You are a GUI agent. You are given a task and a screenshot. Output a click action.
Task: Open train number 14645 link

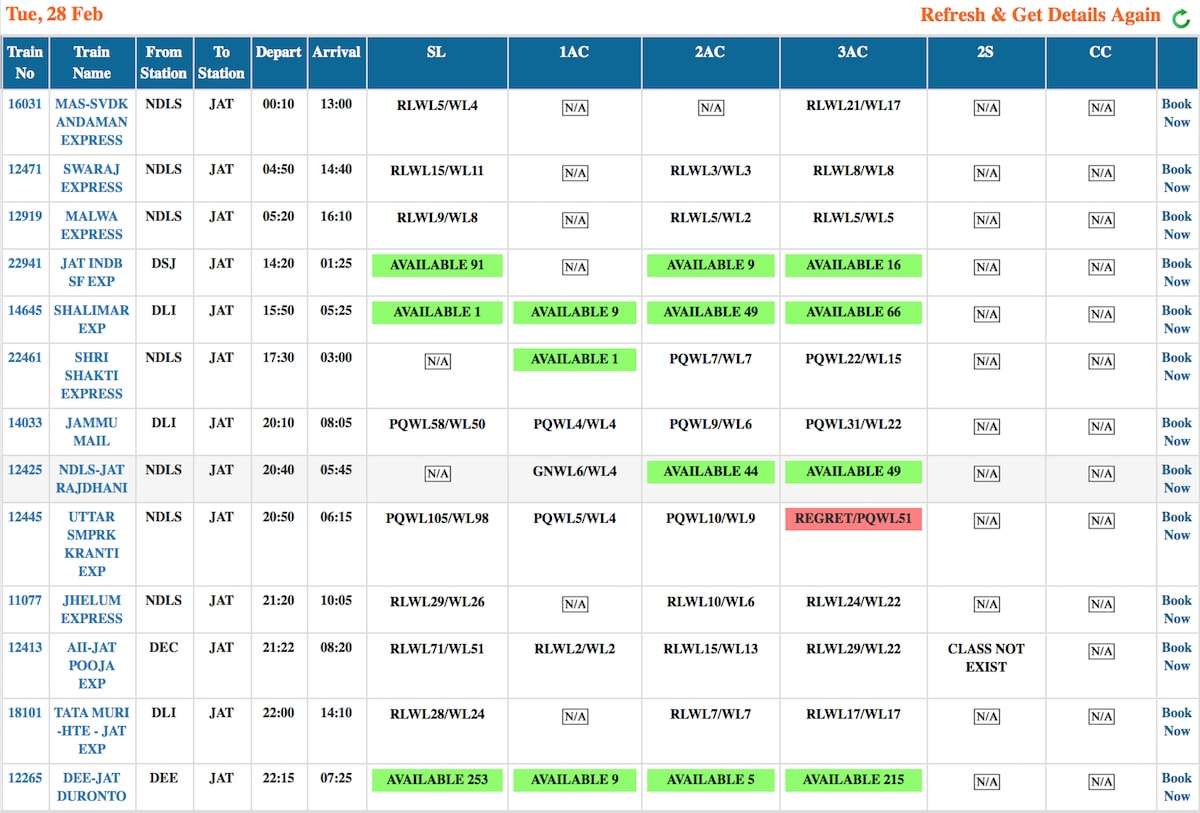point(25,311)
